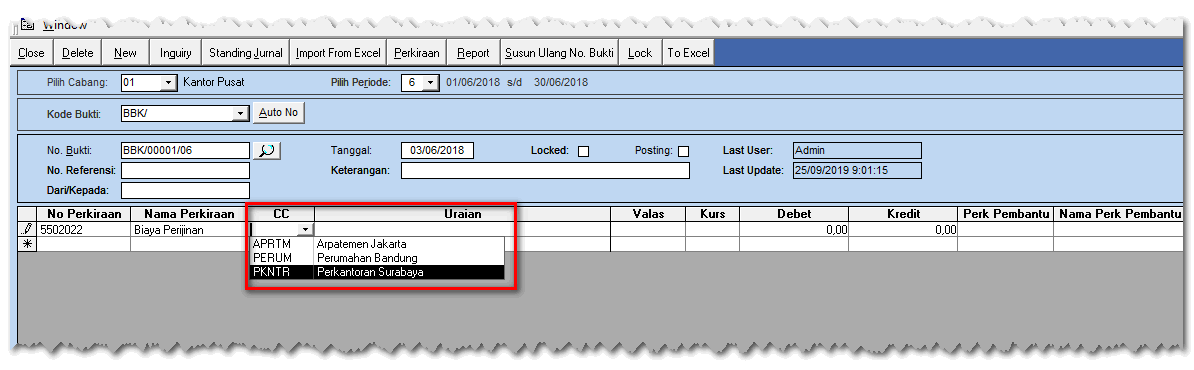Screen dimensions: 1194x370
Task: Click the No. Bukti input field
Action: point(185,151)
